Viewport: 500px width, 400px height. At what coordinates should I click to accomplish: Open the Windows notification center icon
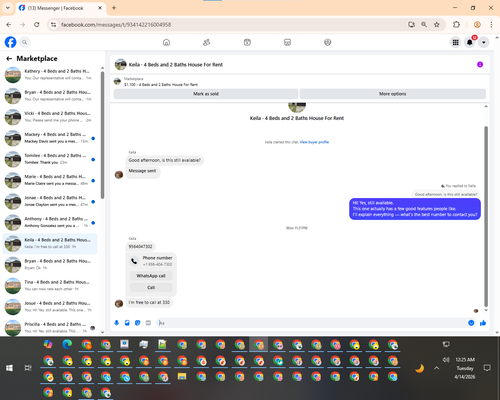pos(487,368)
